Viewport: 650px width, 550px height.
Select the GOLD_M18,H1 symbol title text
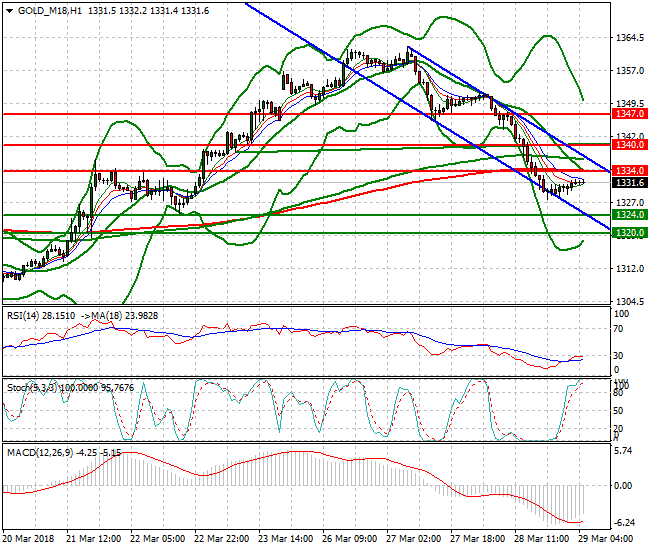[50, 11]
